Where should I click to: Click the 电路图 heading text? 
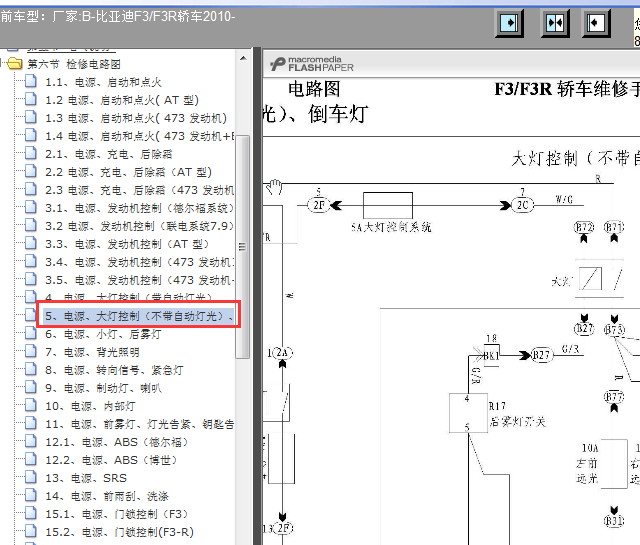(x=314, y=89)
